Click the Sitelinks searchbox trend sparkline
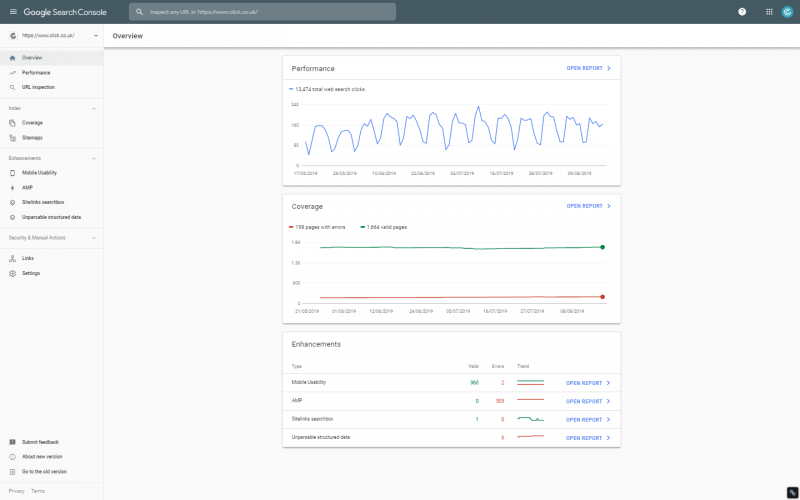The image size is (800, 500). coord(531,419)
